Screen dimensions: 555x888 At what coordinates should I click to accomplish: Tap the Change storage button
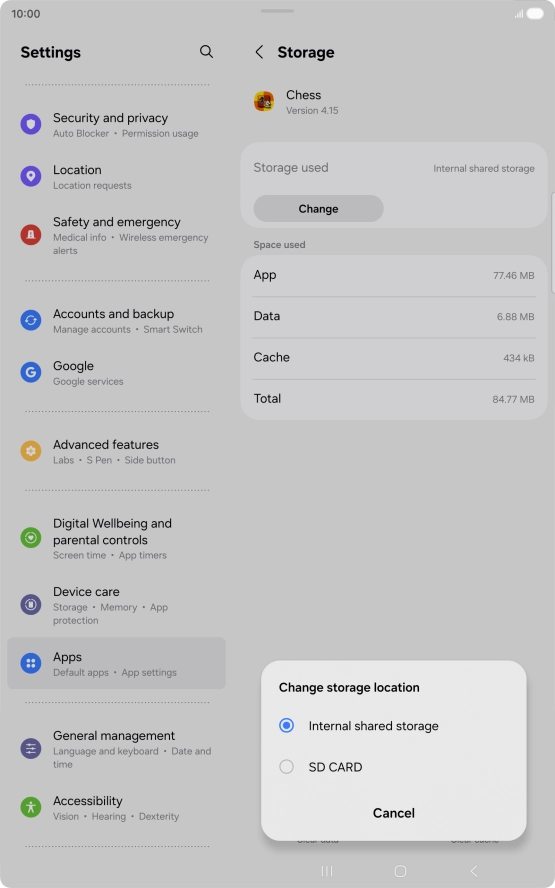pos(318,208)
